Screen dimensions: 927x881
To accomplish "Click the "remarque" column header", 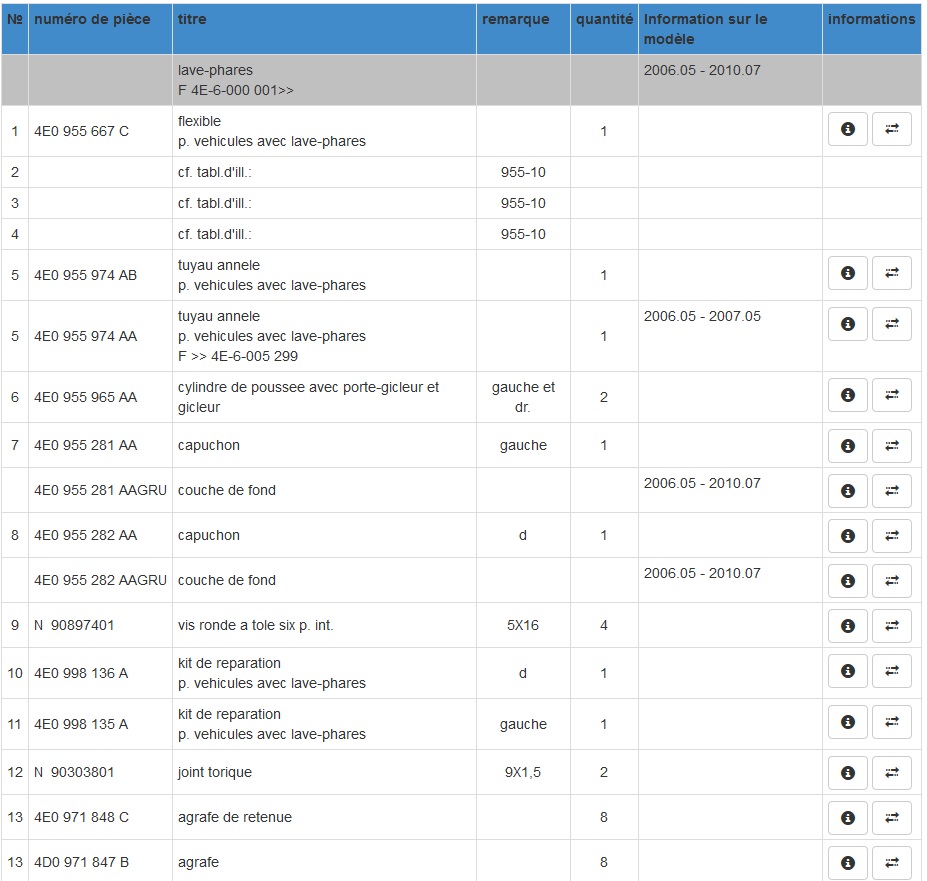I will click(515, 19).
